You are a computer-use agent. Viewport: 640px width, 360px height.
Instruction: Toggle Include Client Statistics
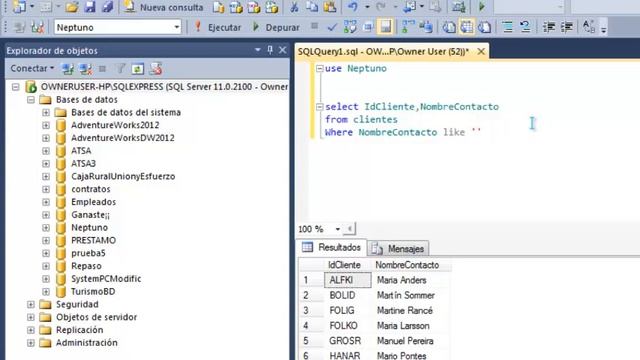pyautogui.click(x=426, y=27)
